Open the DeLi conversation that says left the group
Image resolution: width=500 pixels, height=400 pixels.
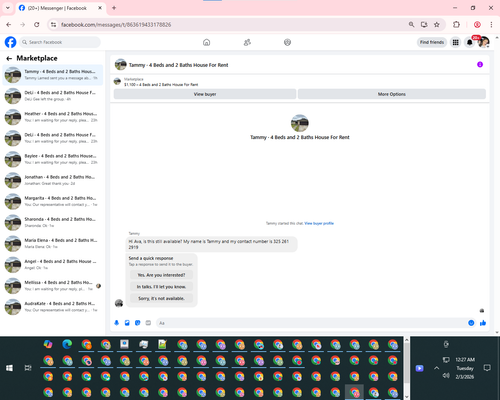coord(53,96)
